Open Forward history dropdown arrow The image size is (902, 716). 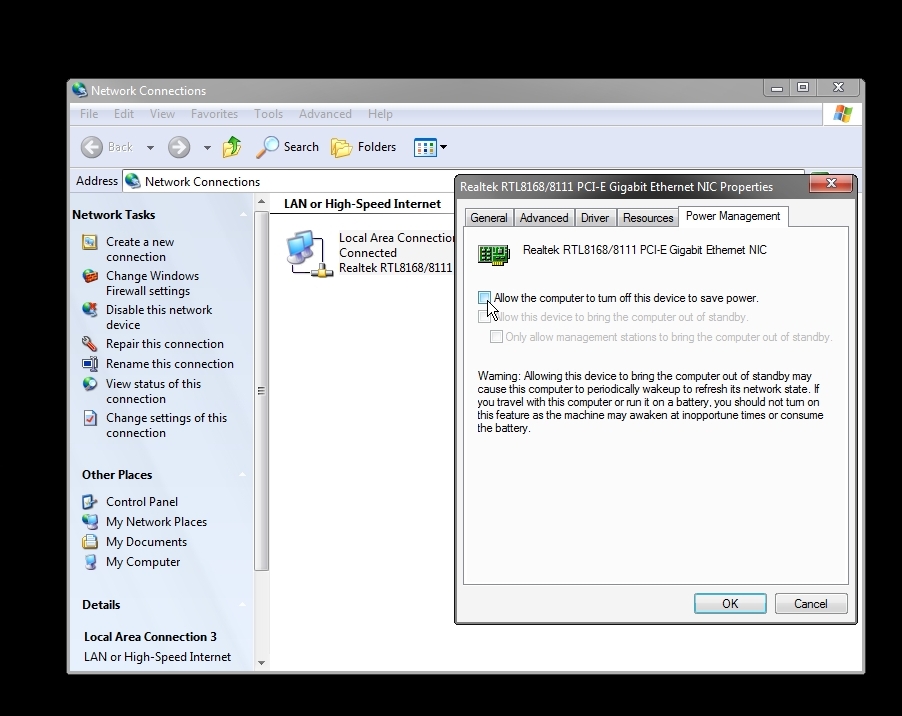click(x=207, y=148)
